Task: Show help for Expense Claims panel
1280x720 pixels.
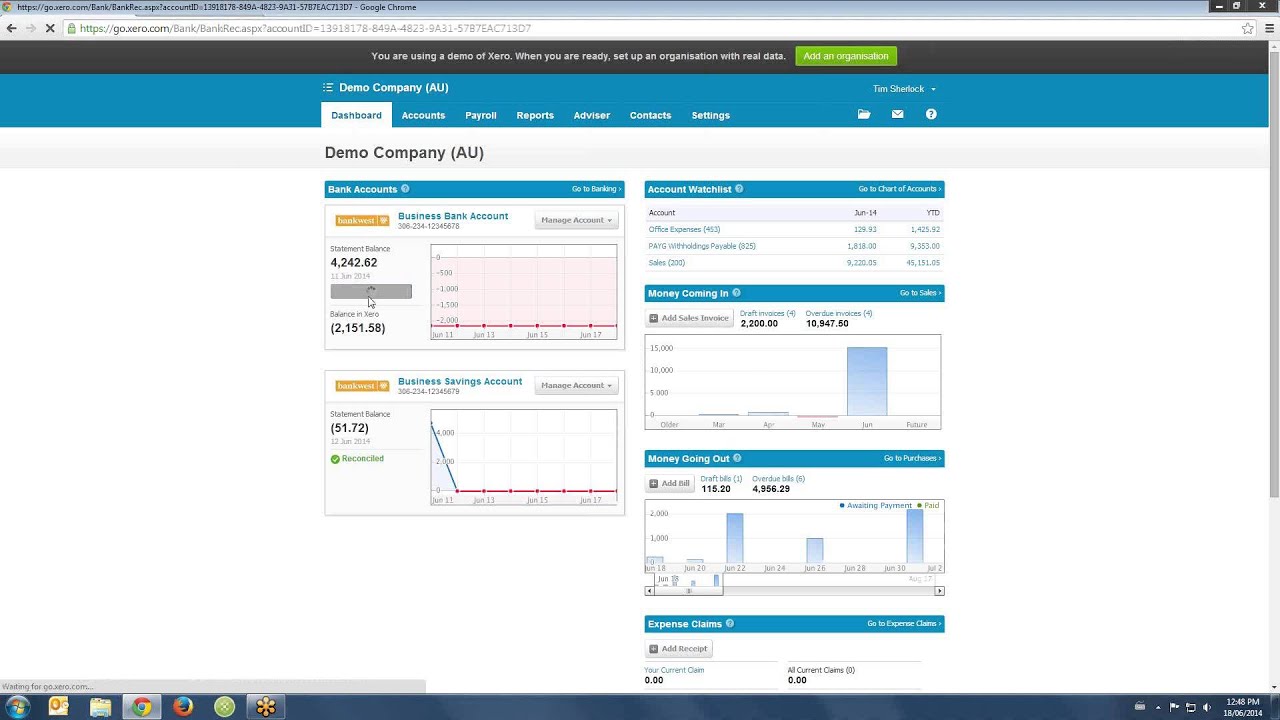Action: [729, 624]
